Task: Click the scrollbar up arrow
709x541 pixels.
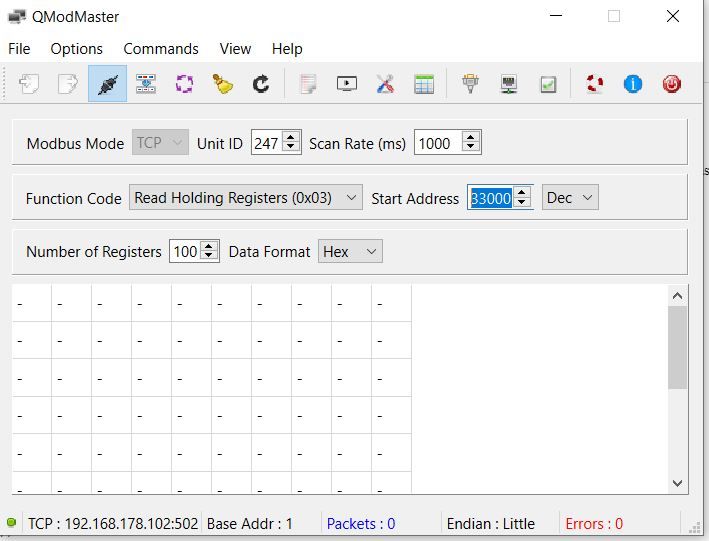Action: [677, 296]
